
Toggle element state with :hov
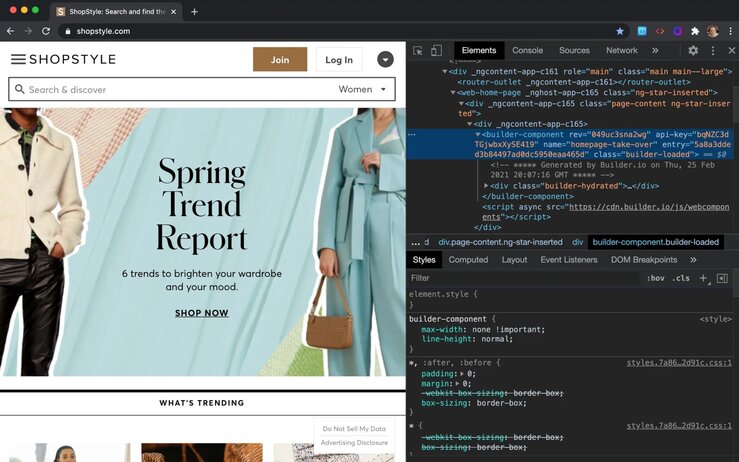point(655,278)
